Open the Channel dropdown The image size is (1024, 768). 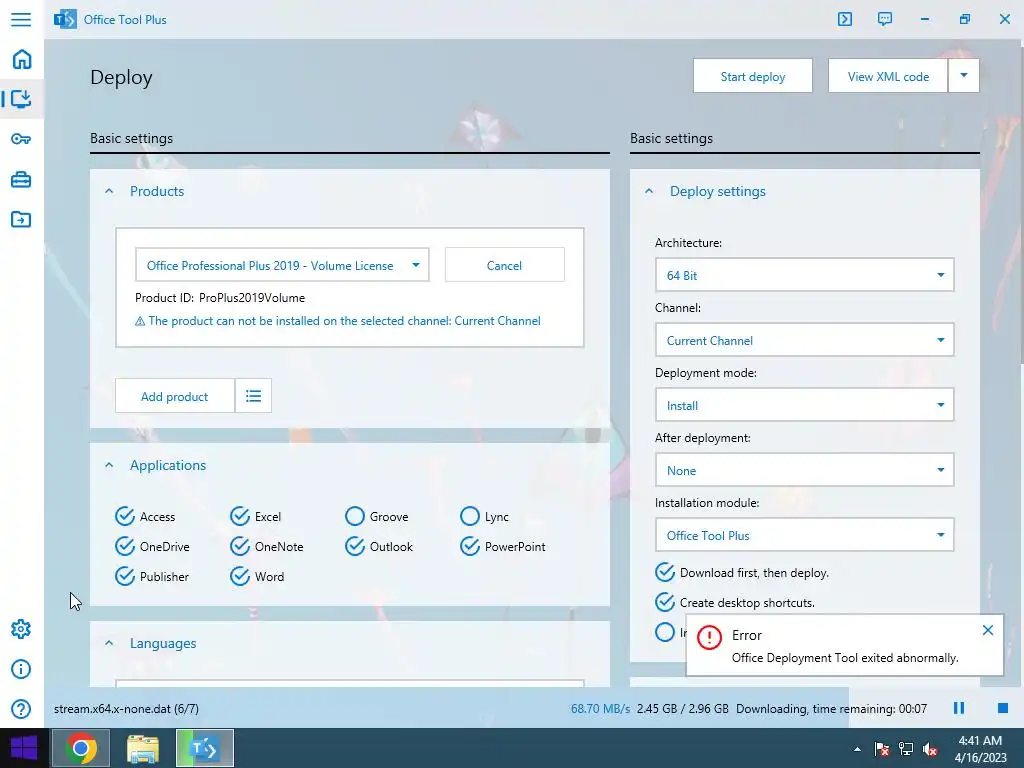(x=805, y=340)
